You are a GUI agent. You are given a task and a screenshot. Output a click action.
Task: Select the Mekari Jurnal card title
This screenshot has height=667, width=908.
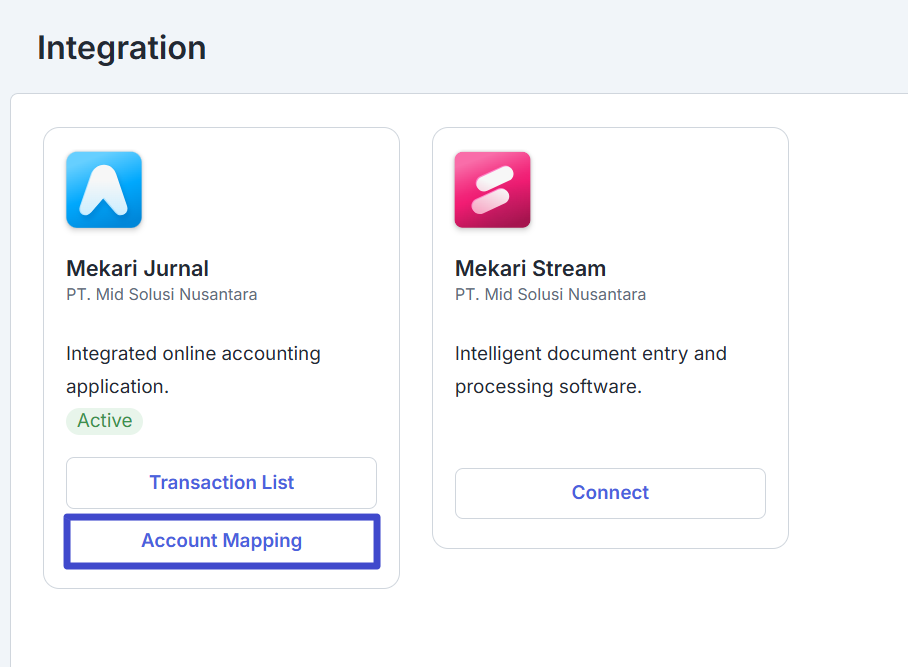coord(137,269)
